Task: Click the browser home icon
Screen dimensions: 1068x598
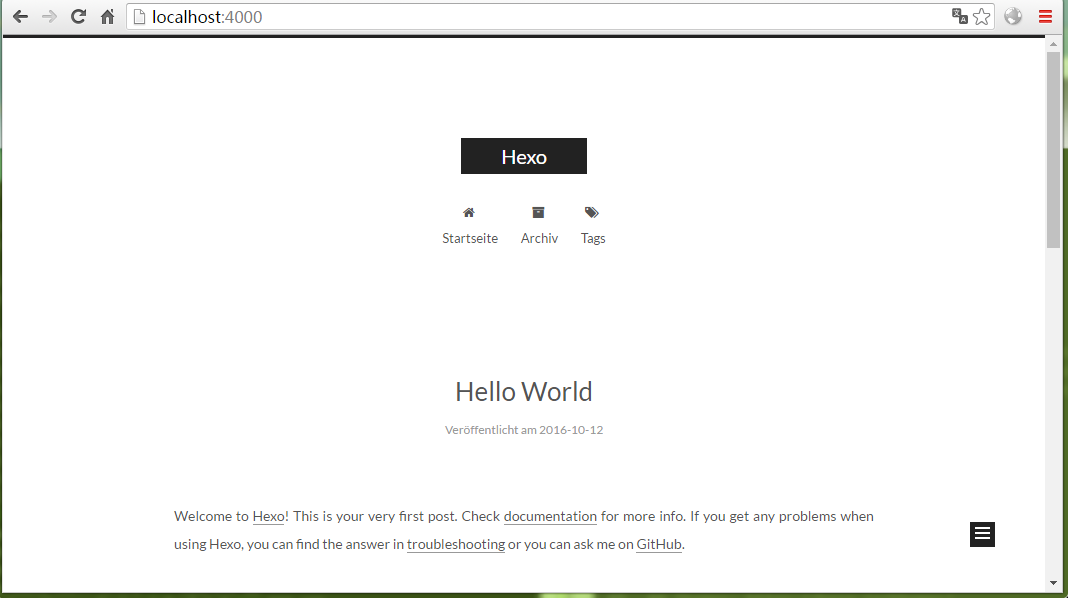Action: coord(107,16)
